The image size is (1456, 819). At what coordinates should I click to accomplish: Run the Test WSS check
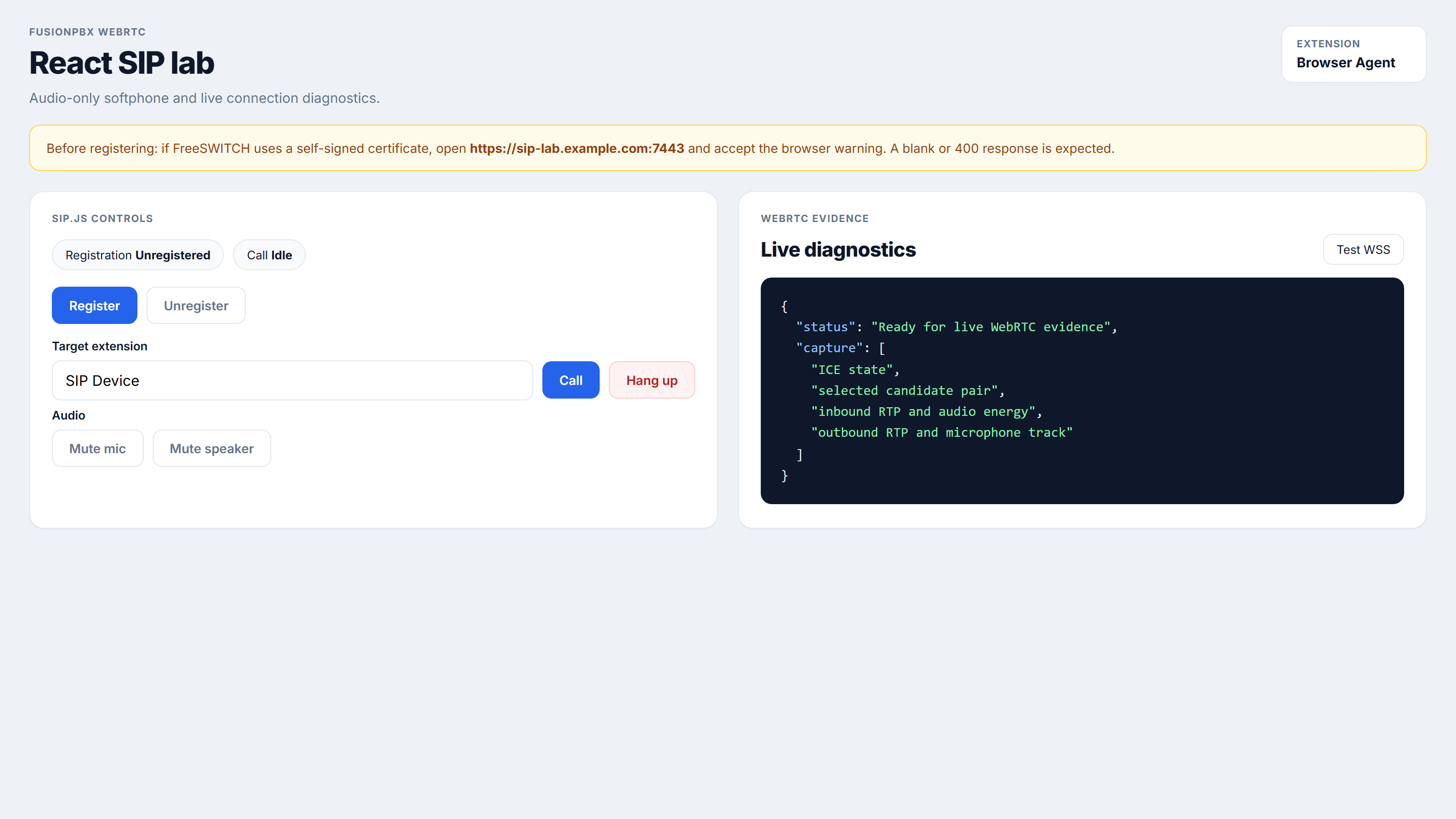tap(1363, 249)
